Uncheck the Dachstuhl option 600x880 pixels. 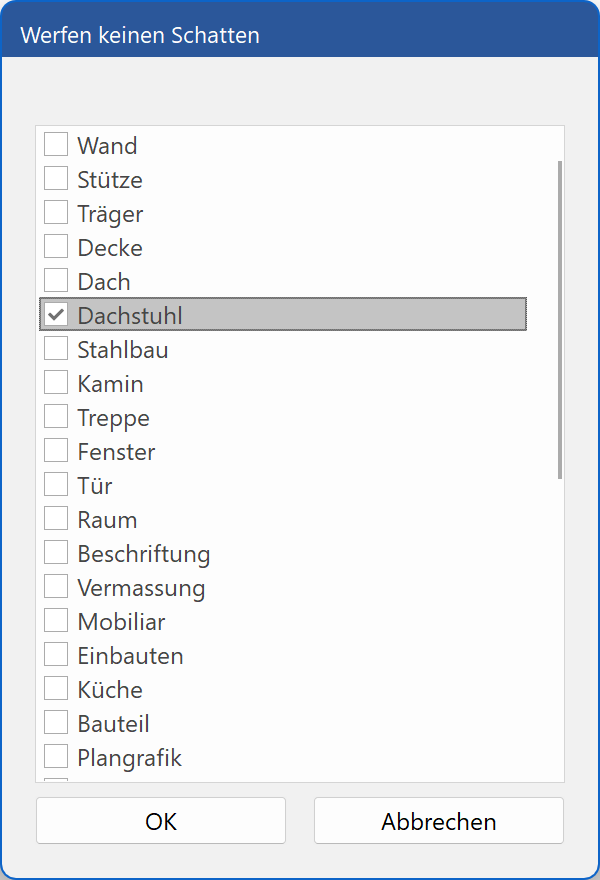[56, 314]
